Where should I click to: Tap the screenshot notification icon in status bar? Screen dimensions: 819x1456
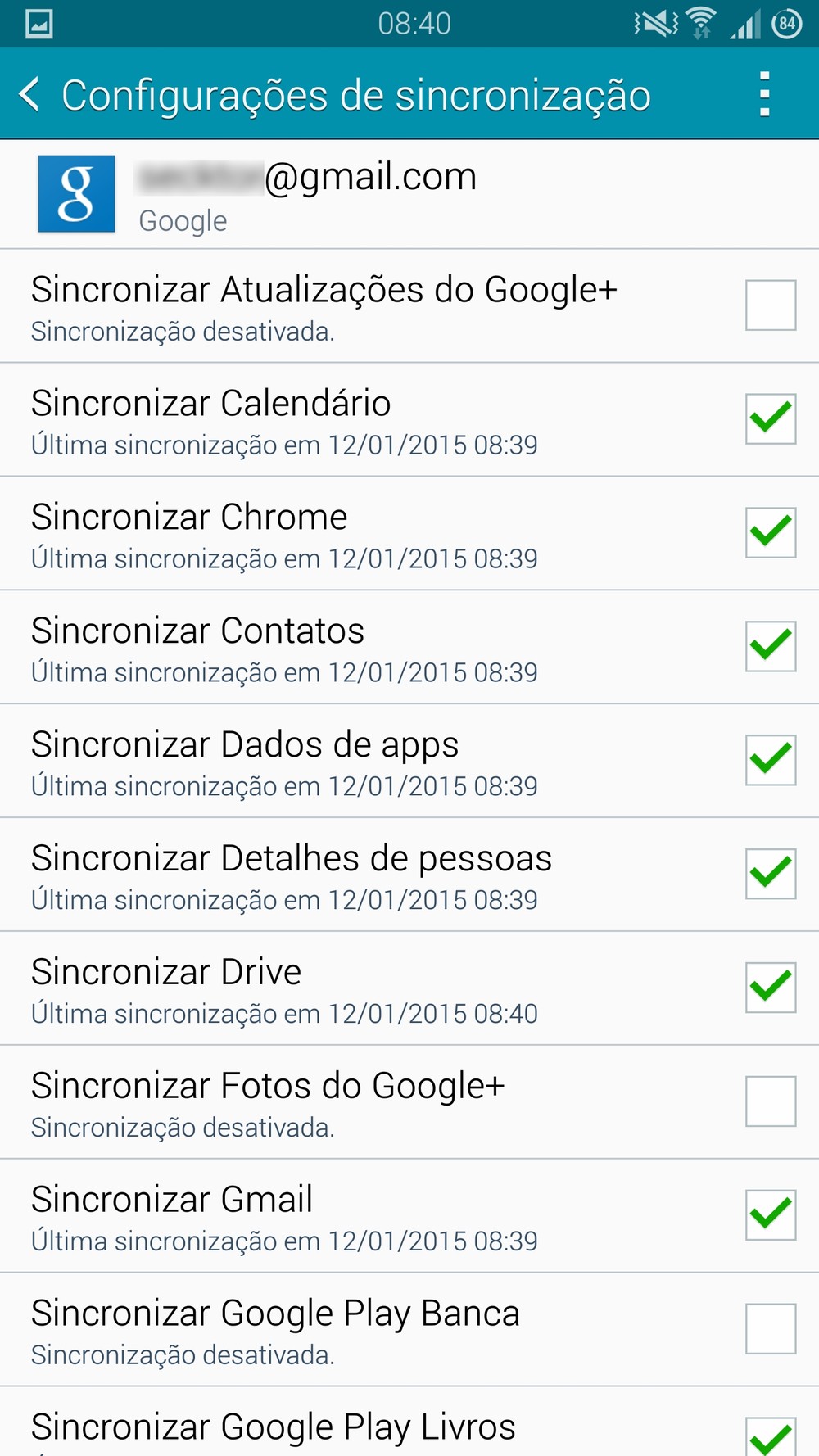pos(39,24)
